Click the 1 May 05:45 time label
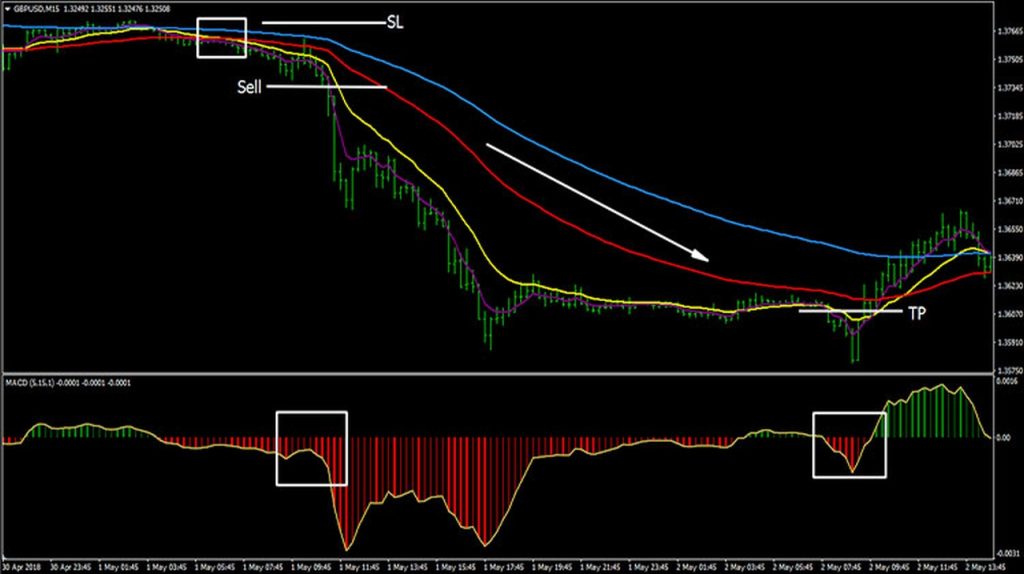This screenshot has height=574, width=1024. click(x=217, y=567)
